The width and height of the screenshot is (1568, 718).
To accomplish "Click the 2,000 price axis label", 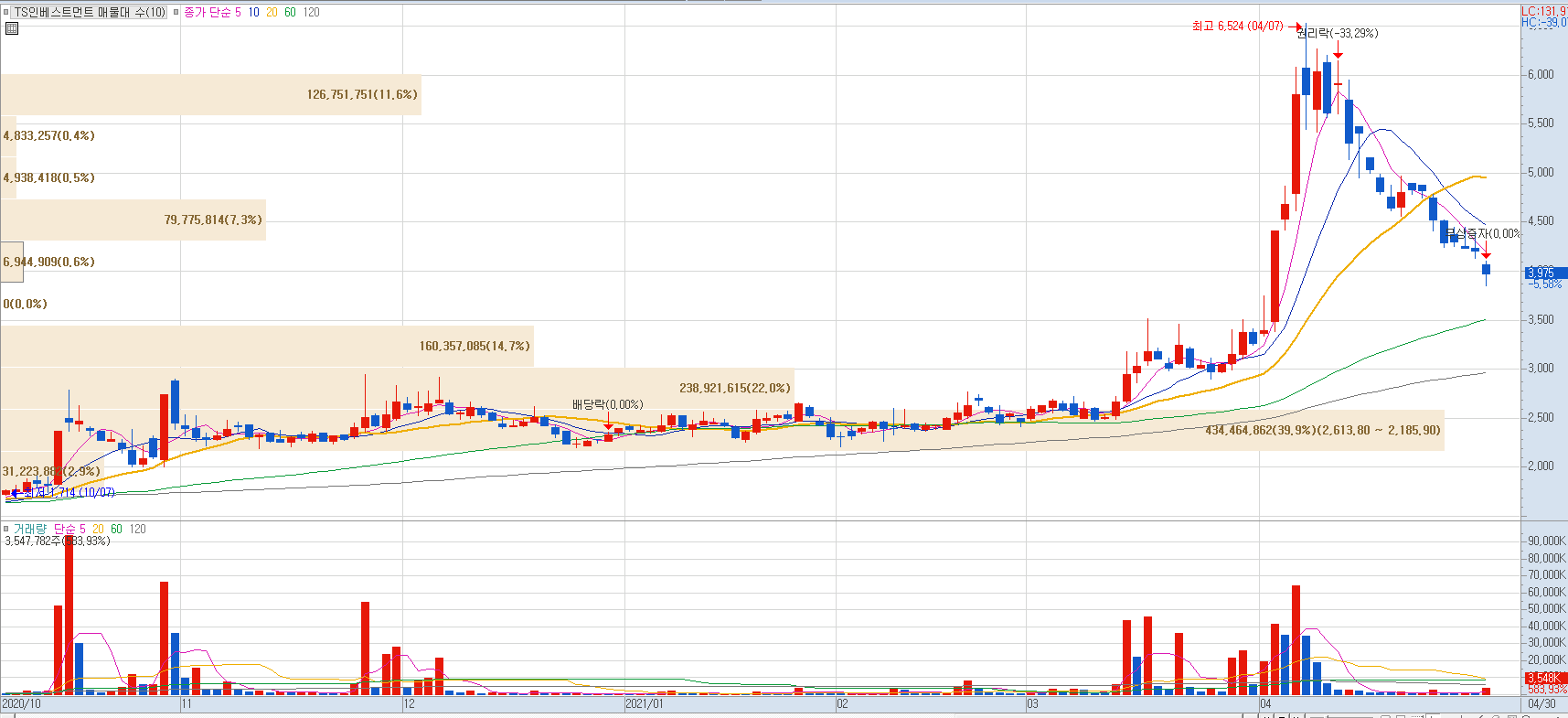I will (x=1541, y=466).
